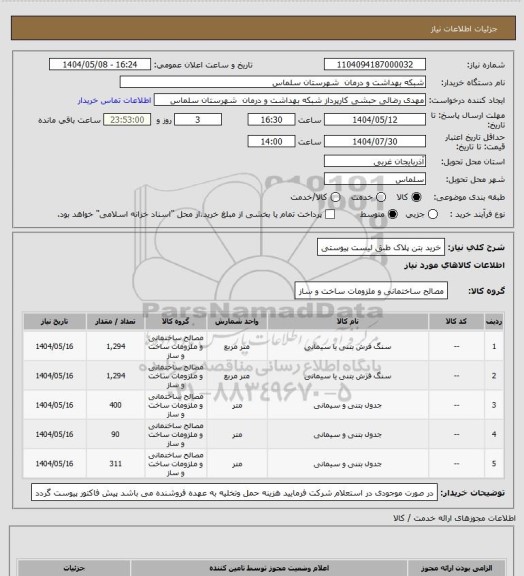
Task: Click quantity 1,294 in row 1
Action: 116,346
